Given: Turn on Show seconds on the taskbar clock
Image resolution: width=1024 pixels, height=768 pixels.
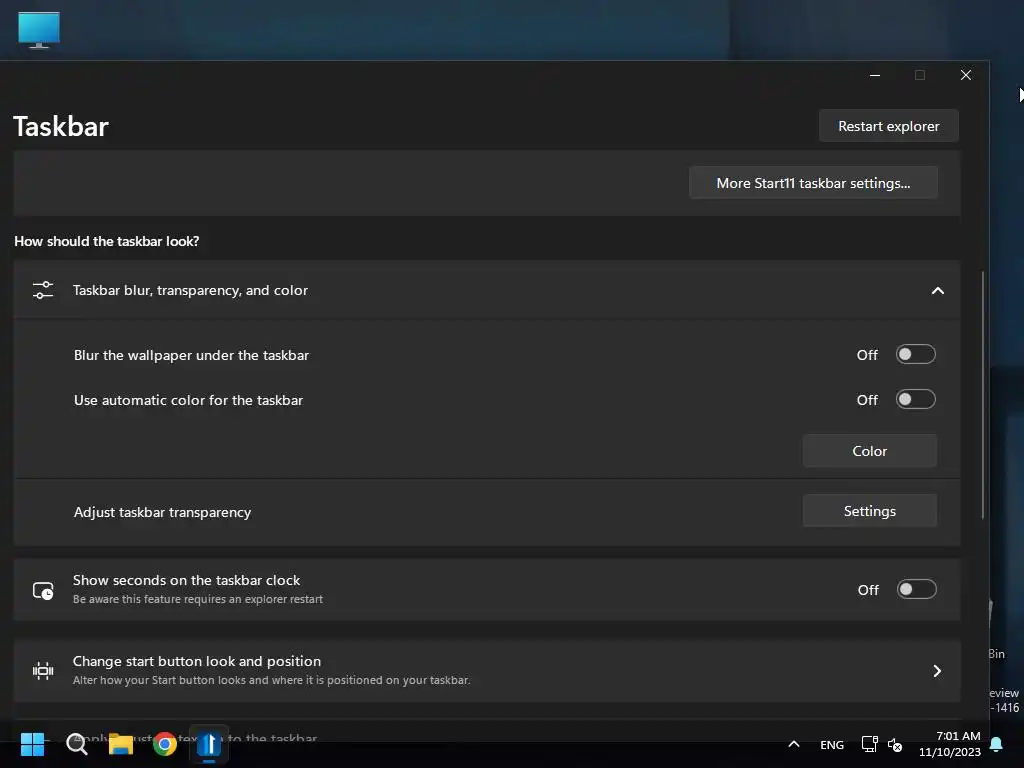Looking at the screenshot, I should click(916, 590).
